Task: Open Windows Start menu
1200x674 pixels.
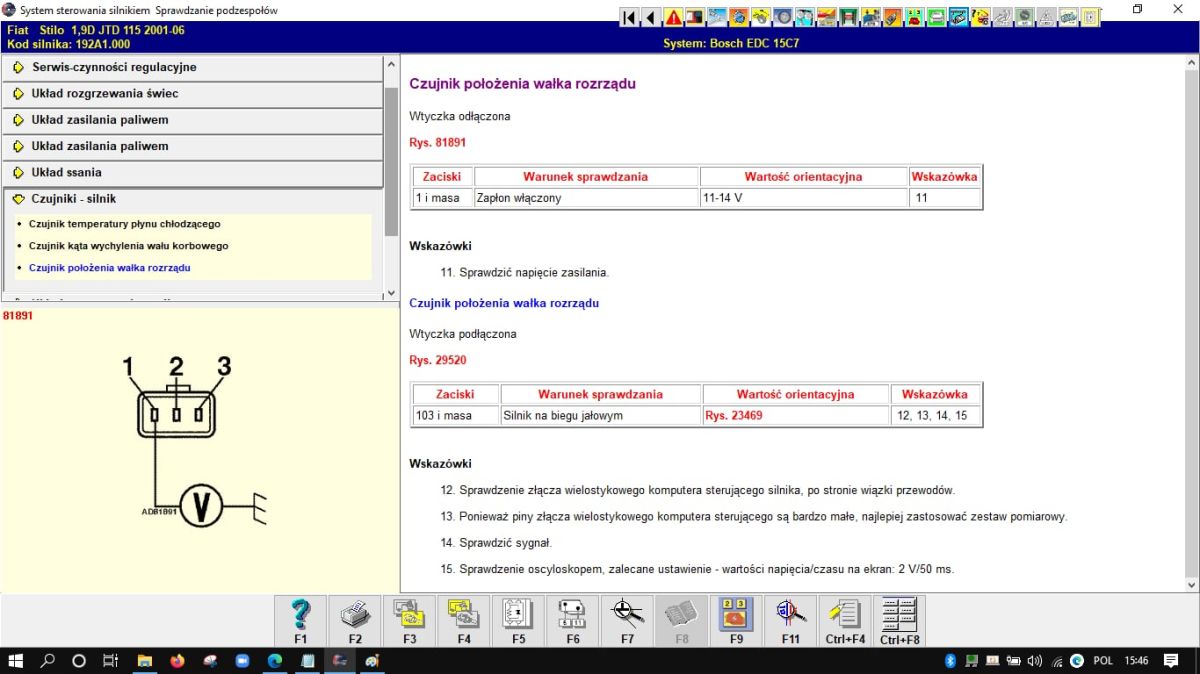Action: click(x=16, y=661)
